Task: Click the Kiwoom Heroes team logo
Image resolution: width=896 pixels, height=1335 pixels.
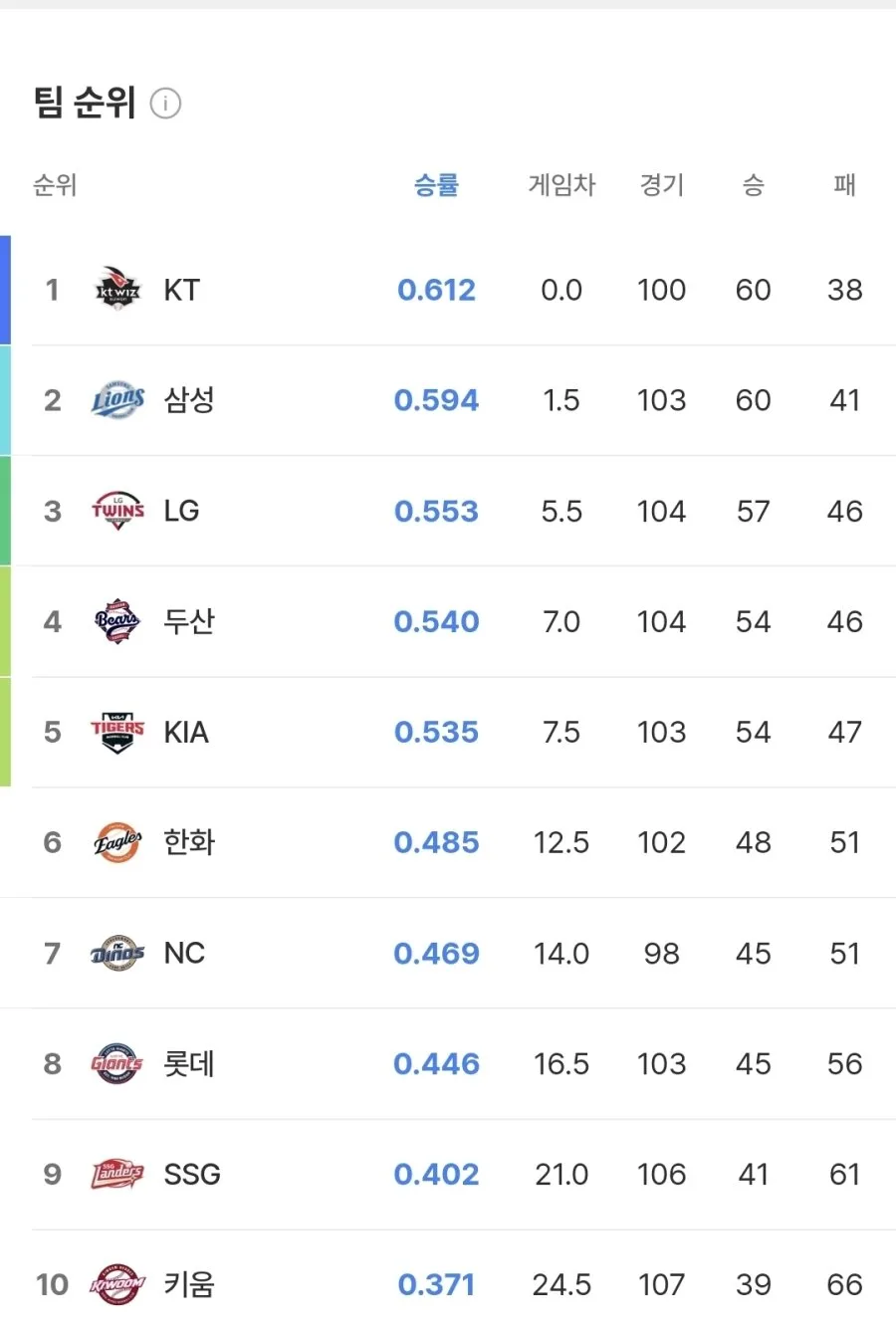Action: click(117, 1284)
